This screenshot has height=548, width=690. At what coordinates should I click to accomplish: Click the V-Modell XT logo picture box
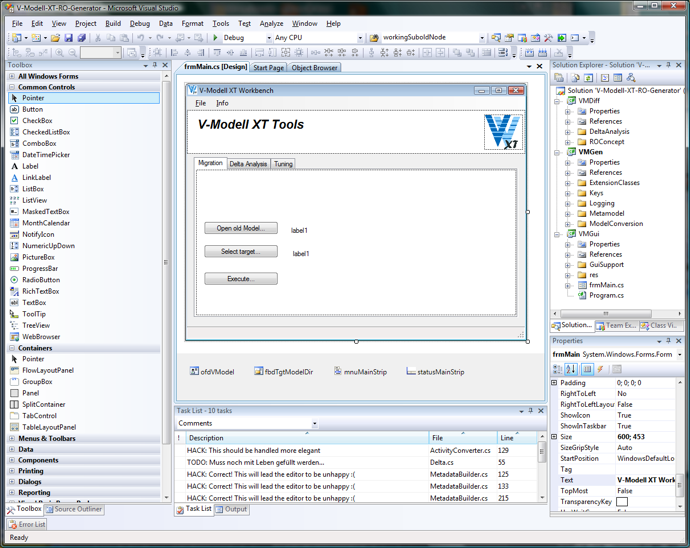503,132
